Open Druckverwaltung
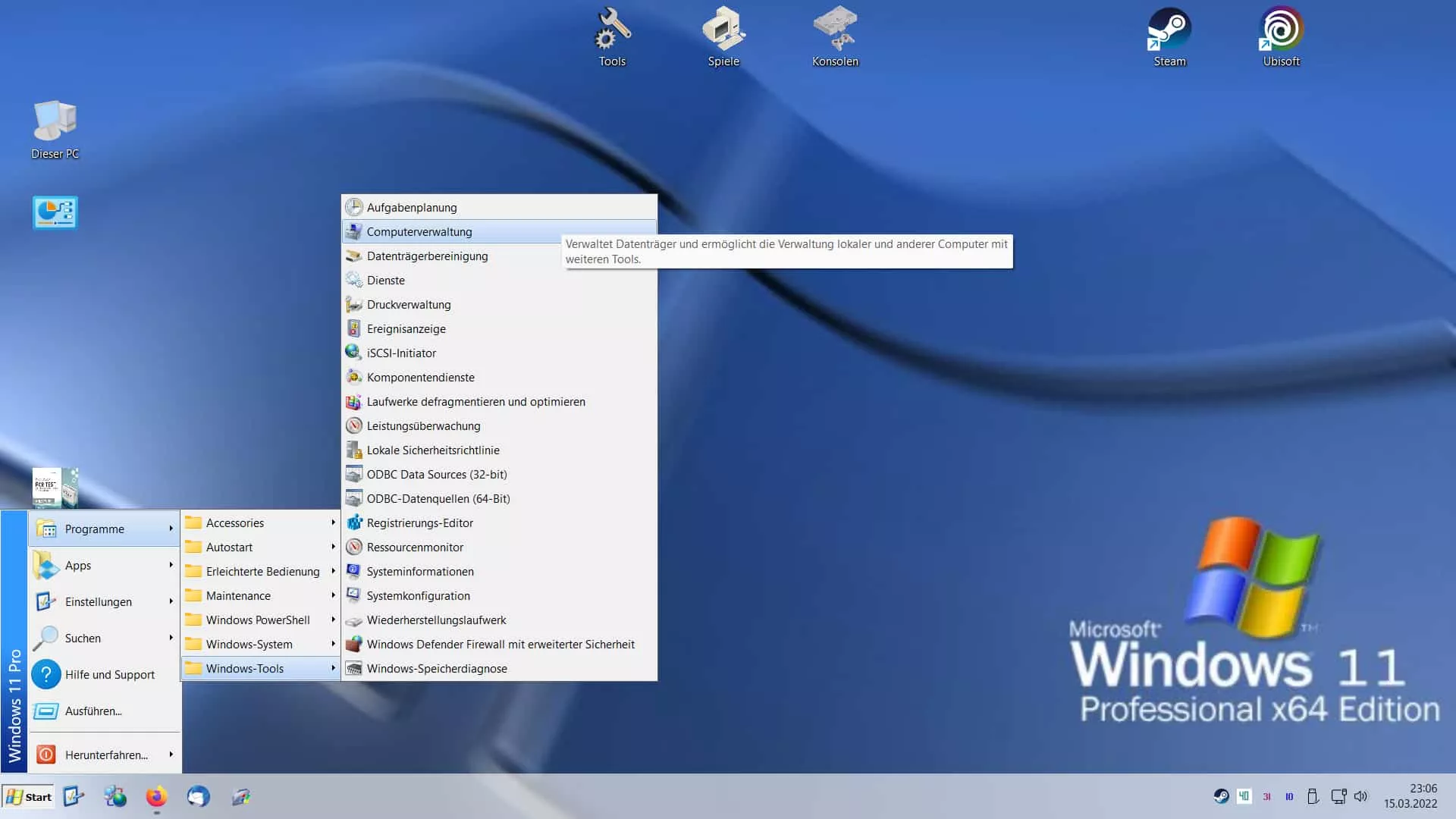The image size is (1456, 819). click(x=499, y=304)
